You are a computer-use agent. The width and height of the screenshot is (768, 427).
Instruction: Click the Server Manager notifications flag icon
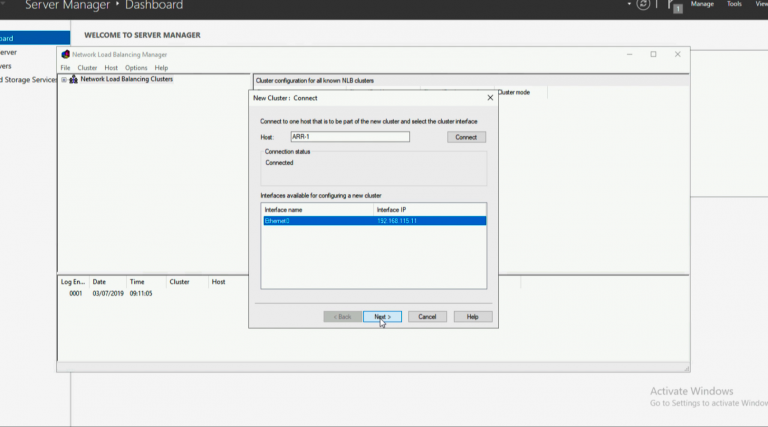pyautogui.click(x=675, y=6)
